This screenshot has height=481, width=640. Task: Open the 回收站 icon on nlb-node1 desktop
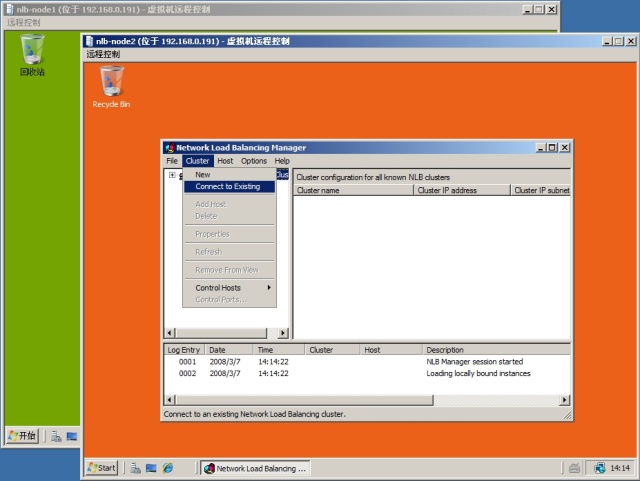pyautogui.click(x=32, y=51)
